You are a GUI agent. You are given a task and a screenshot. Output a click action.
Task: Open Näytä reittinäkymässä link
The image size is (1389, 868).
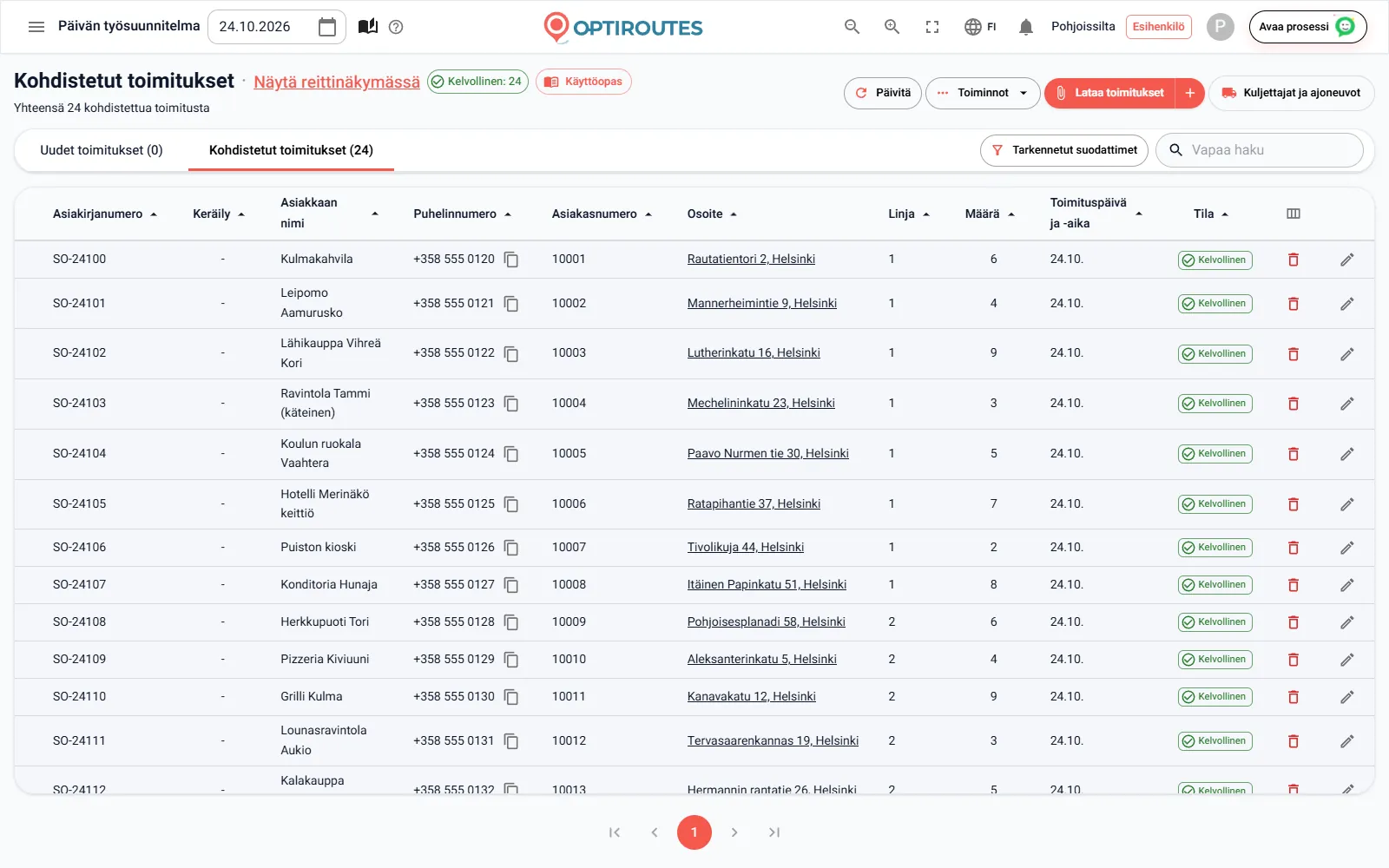coord(337,82)
